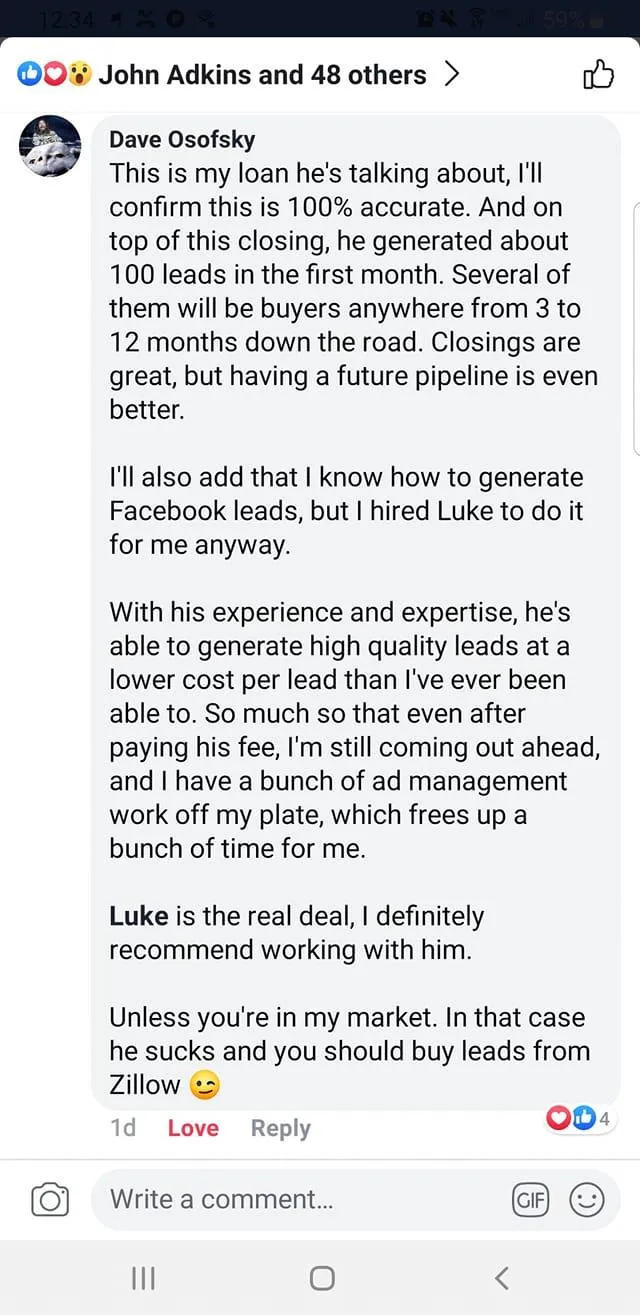Open the emoji smiley picker
This screenshot has height=1315, width=640.
pos(587,1199)
